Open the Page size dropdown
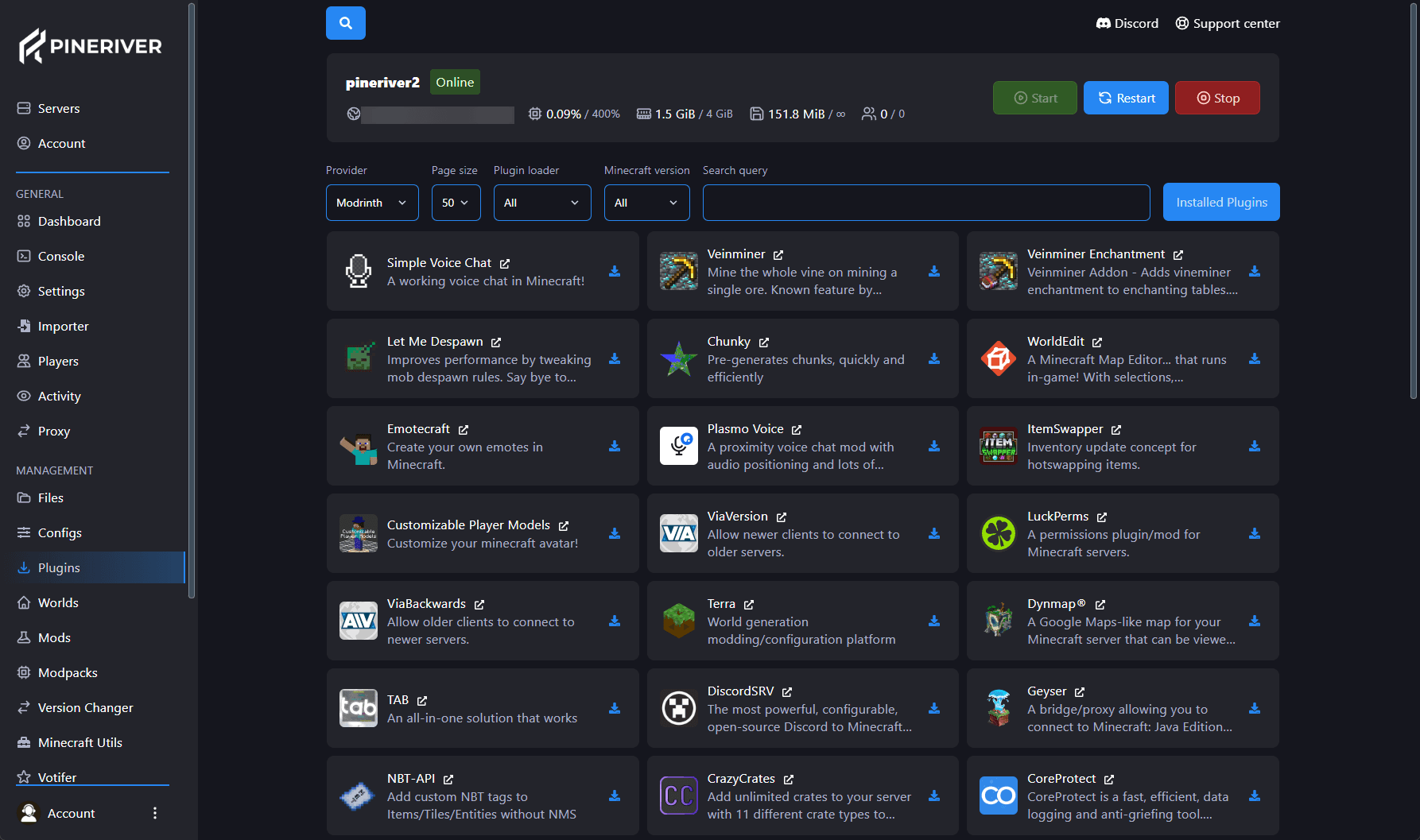 pyautogui.click(x=456, y=203)
